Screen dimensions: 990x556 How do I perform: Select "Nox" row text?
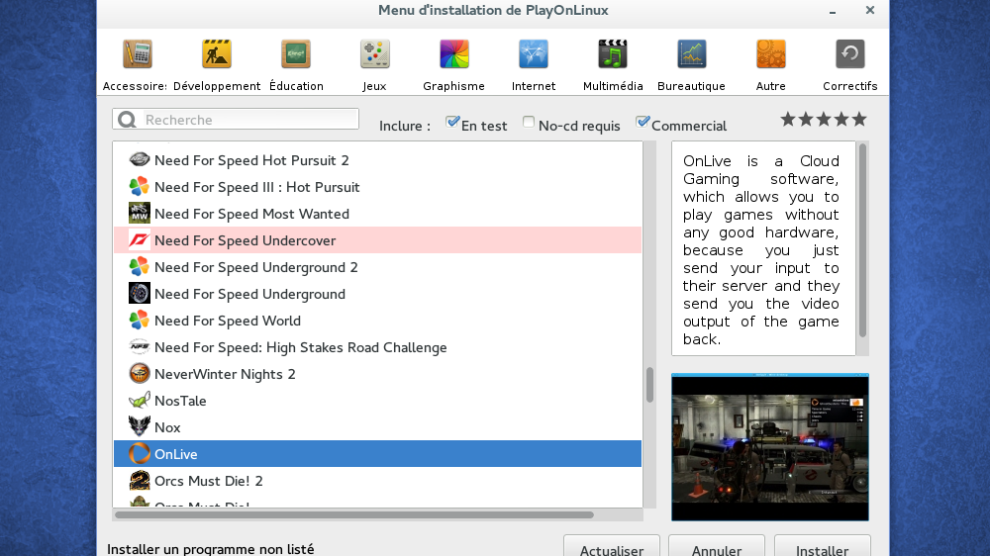tap(167, 428)
